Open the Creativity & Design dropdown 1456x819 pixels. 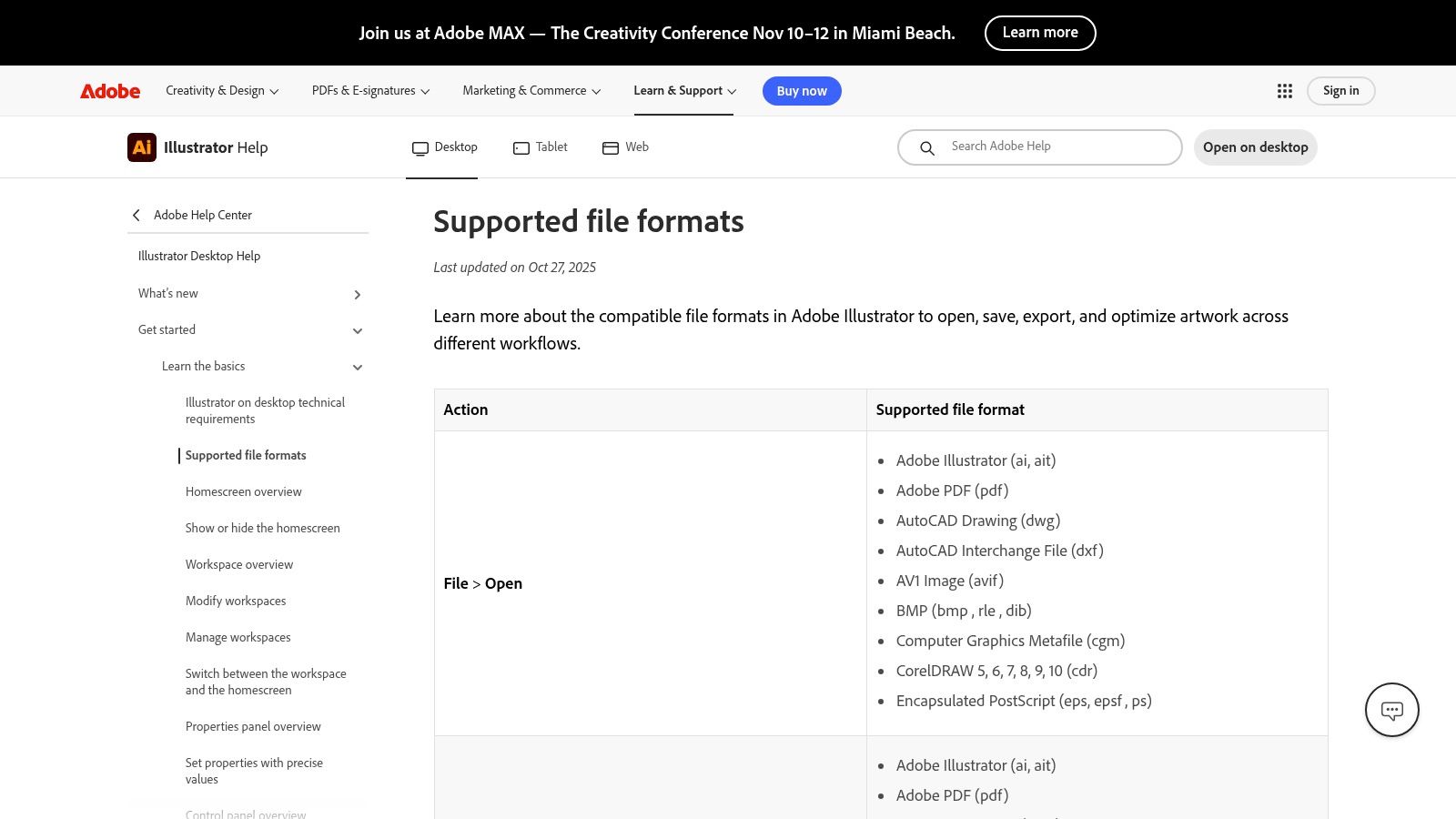[222, 91]
